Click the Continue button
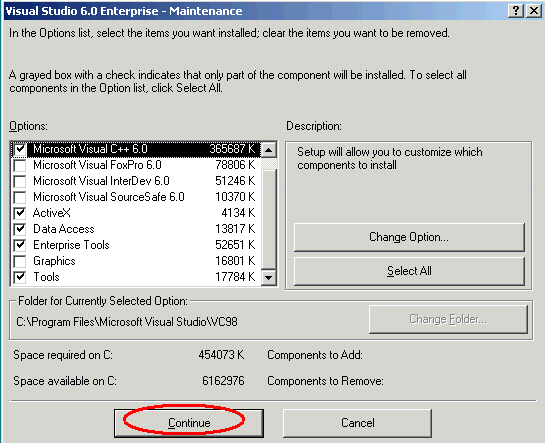 click(189, 423)
